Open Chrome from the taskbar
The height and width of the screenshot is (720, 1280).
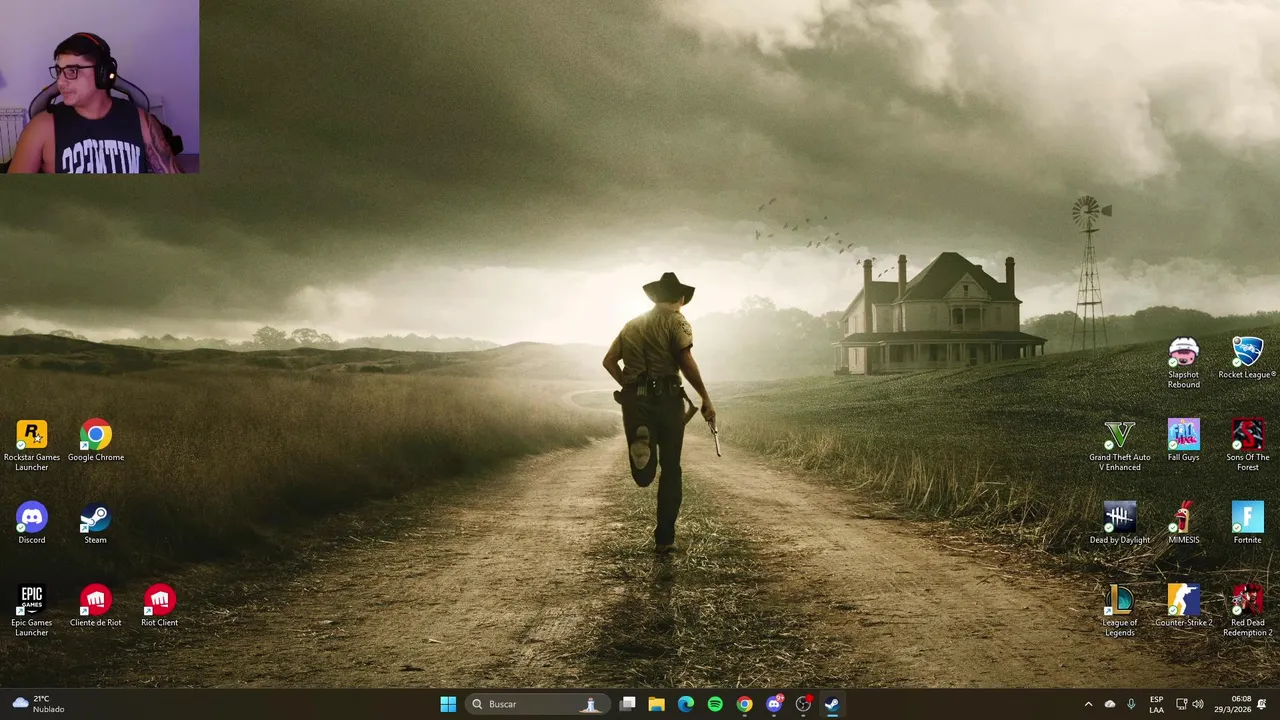[744, 704]
